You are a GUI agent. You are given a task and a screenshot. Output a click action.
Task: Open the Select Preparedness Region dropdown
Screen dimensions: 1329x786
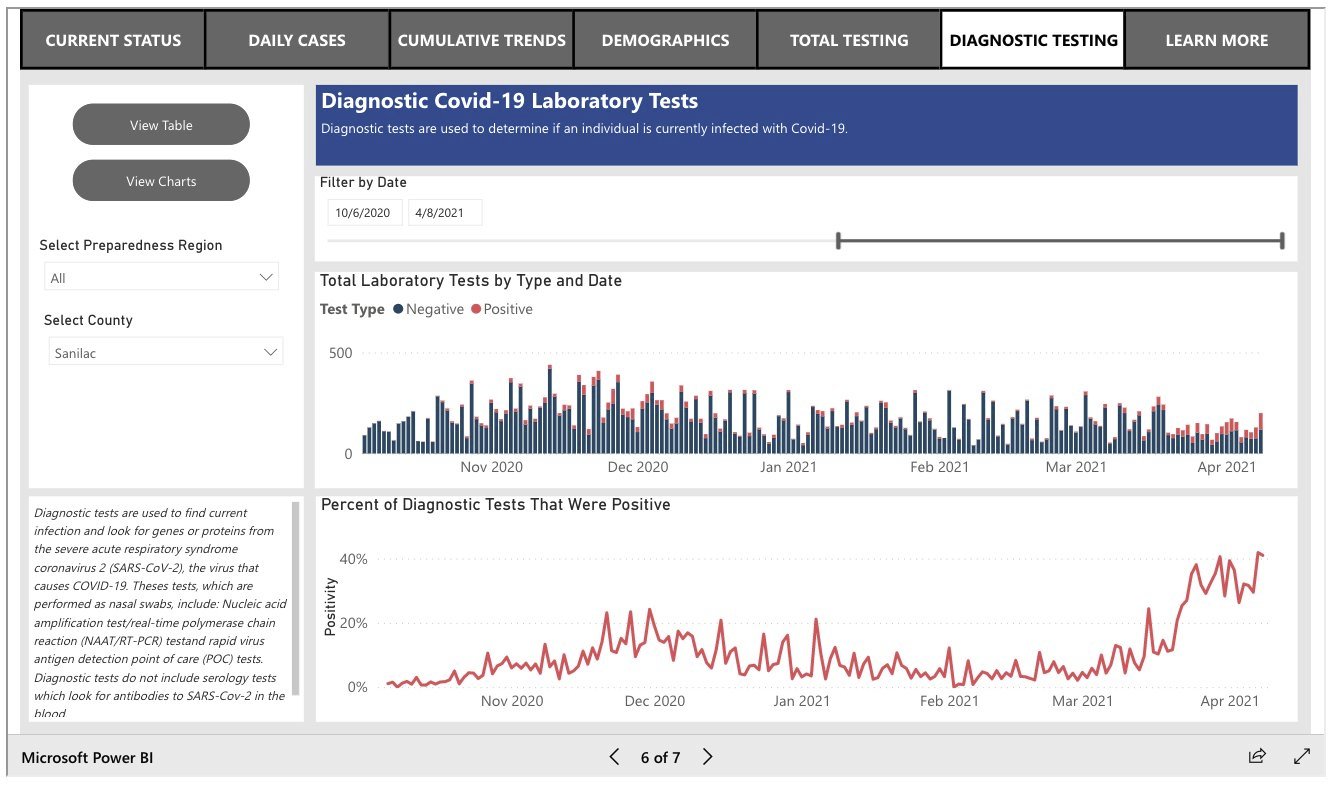tap(161, 278)
